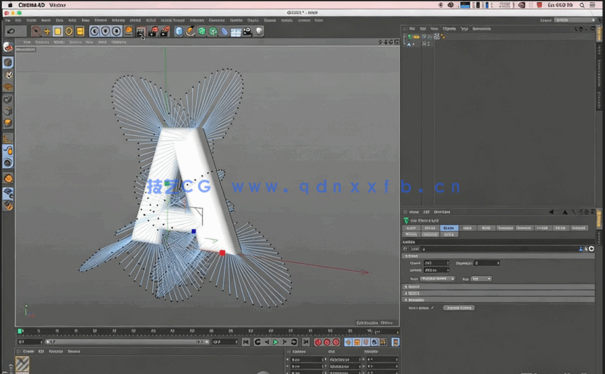Toggle the checkbox beside the rounded Attributes button
The width and height of the screenshot is (605, 374).
433,308
